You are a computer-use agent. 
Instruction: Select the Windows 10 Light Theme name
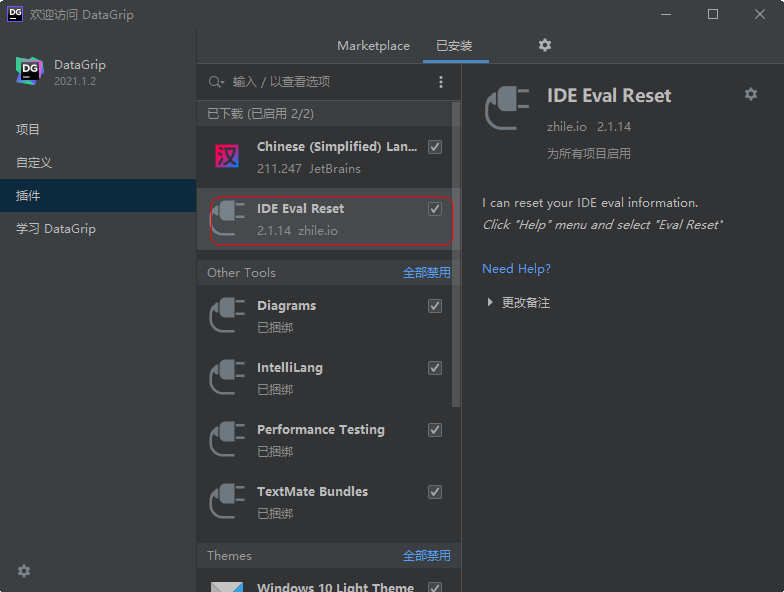[336, 587]
